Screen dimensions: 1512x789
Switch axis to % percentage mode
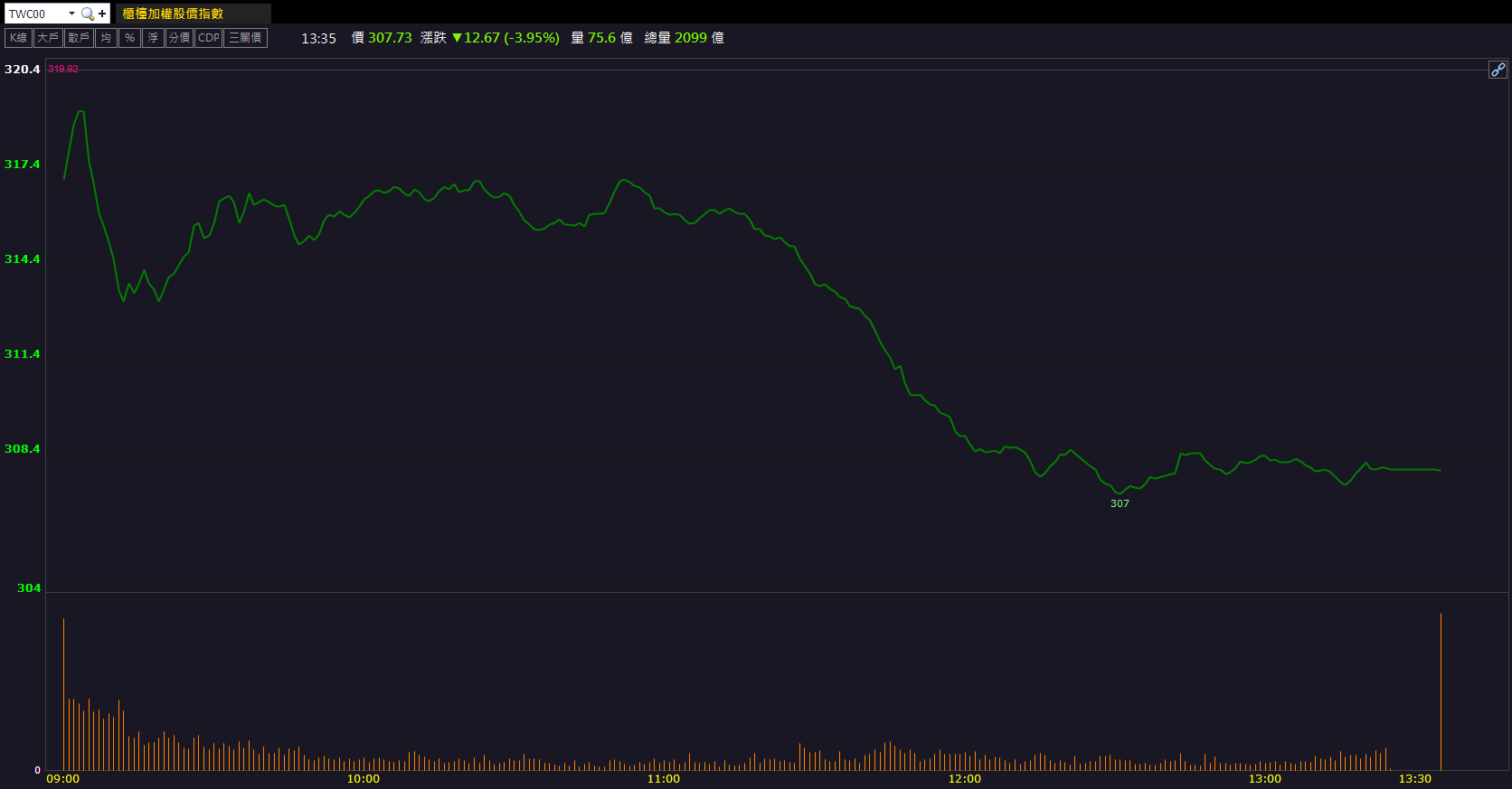tap(129, 38)
